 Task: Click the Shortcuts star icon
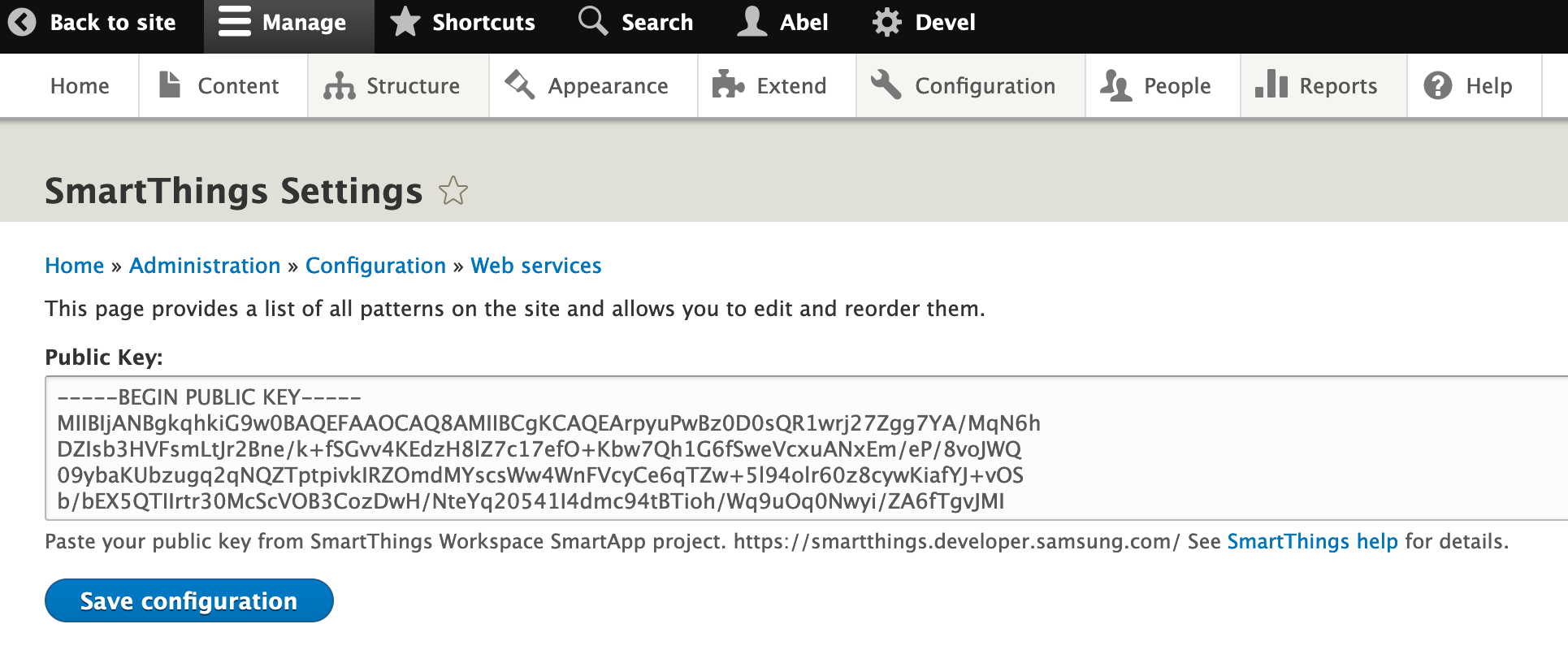coord(405,22)
